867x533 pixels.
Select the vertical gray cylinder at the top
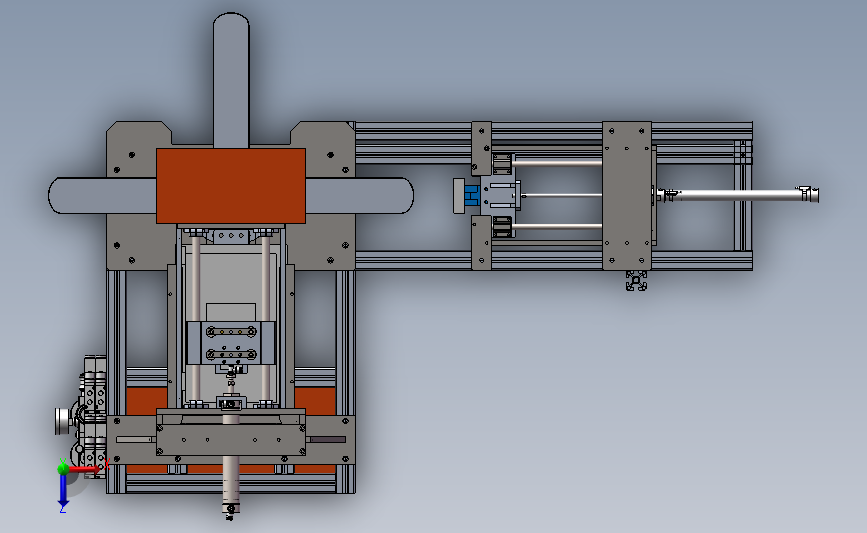(231, 80)
